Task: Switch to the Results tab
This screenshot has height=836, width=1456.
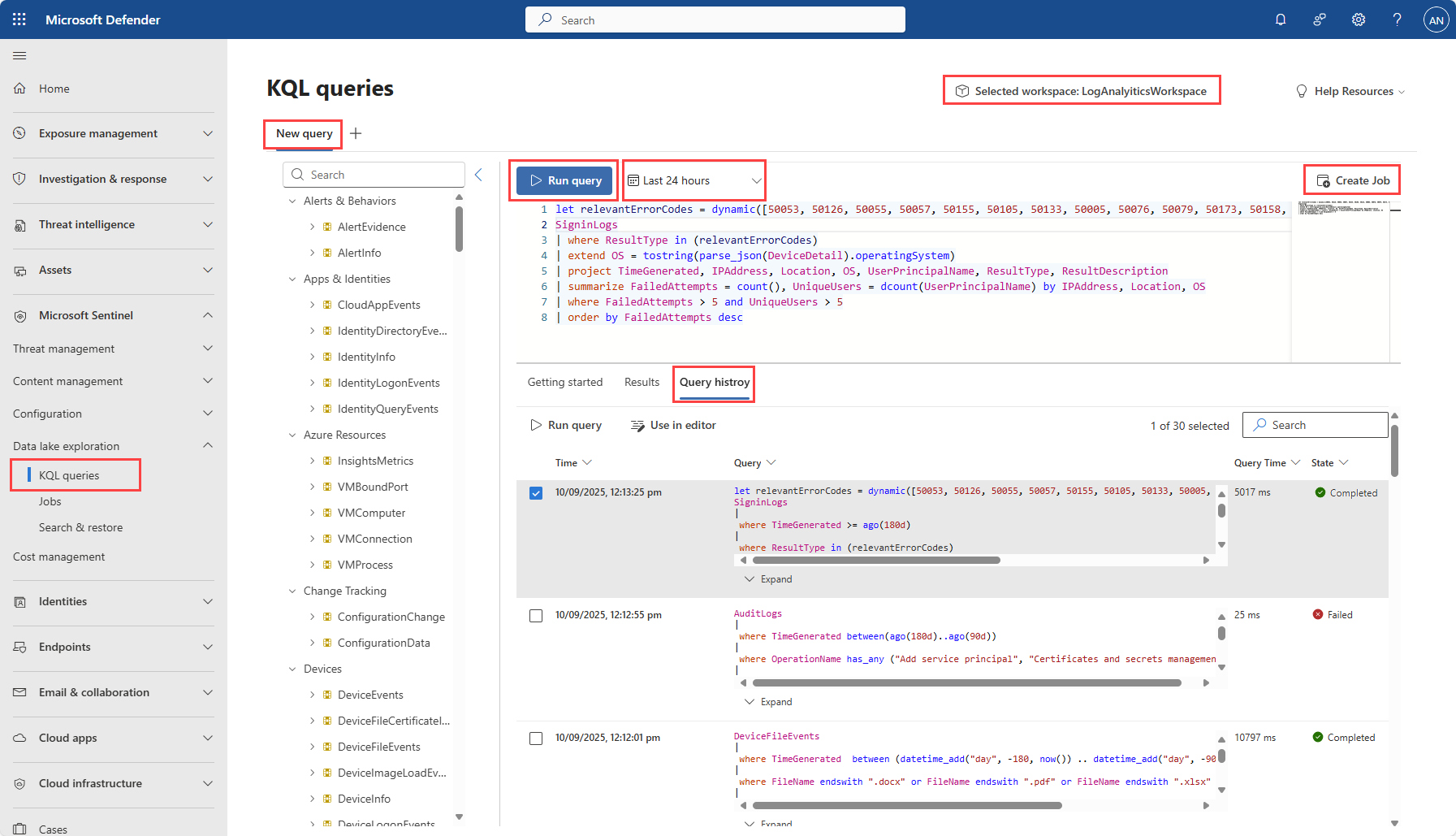Action: (x=642, y=382)
